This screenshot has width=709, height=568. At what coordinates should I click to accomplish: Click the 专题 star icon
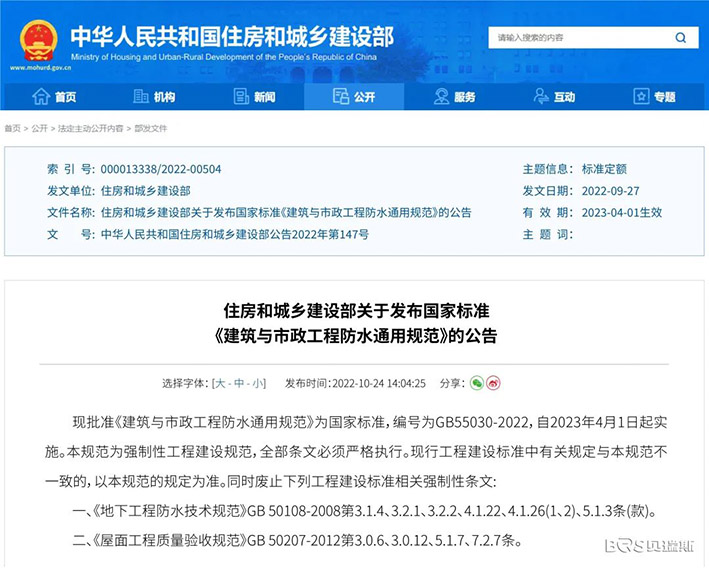[x=641, y=97]
